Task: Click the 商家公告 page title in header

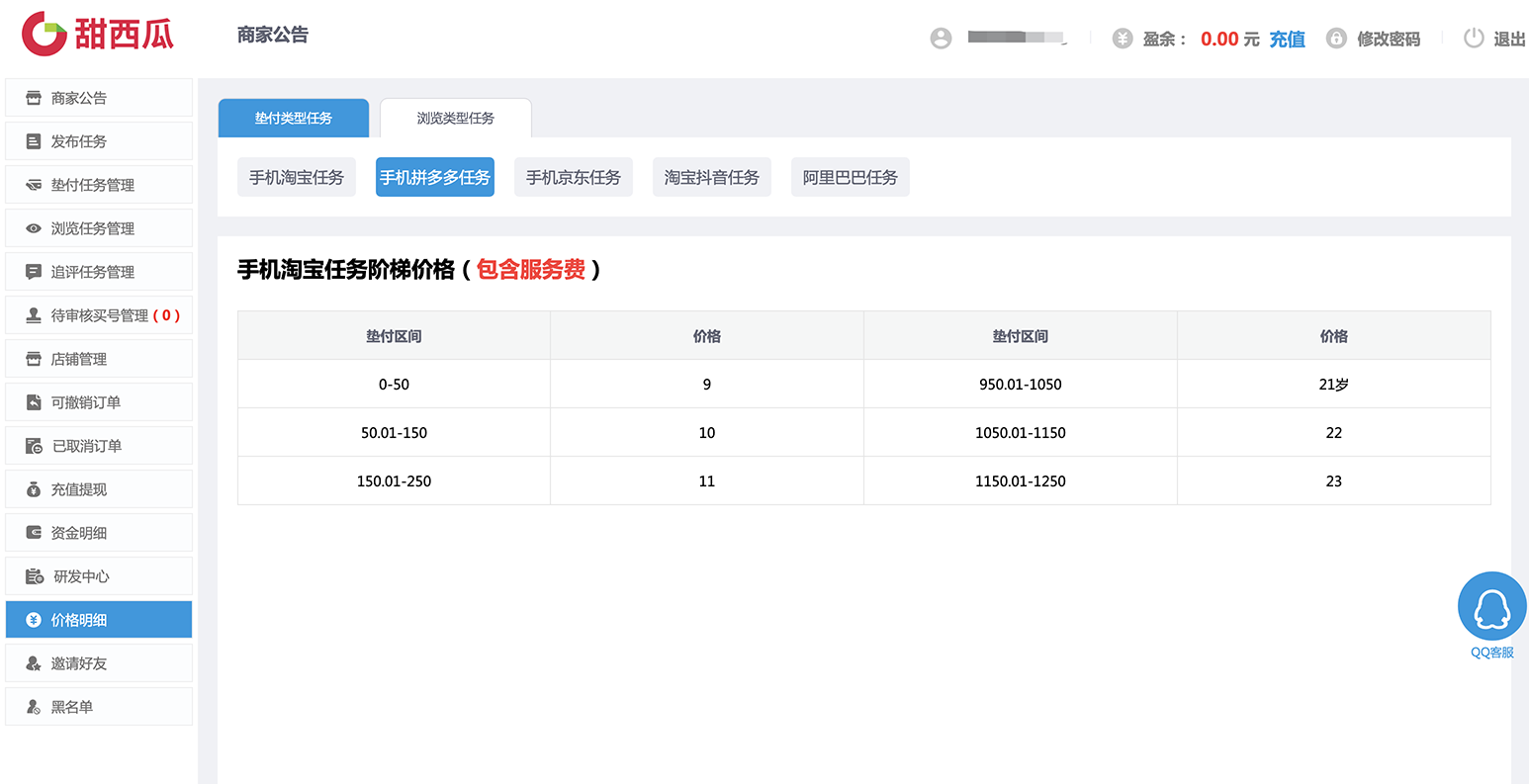Action: [x=273, y=35]
